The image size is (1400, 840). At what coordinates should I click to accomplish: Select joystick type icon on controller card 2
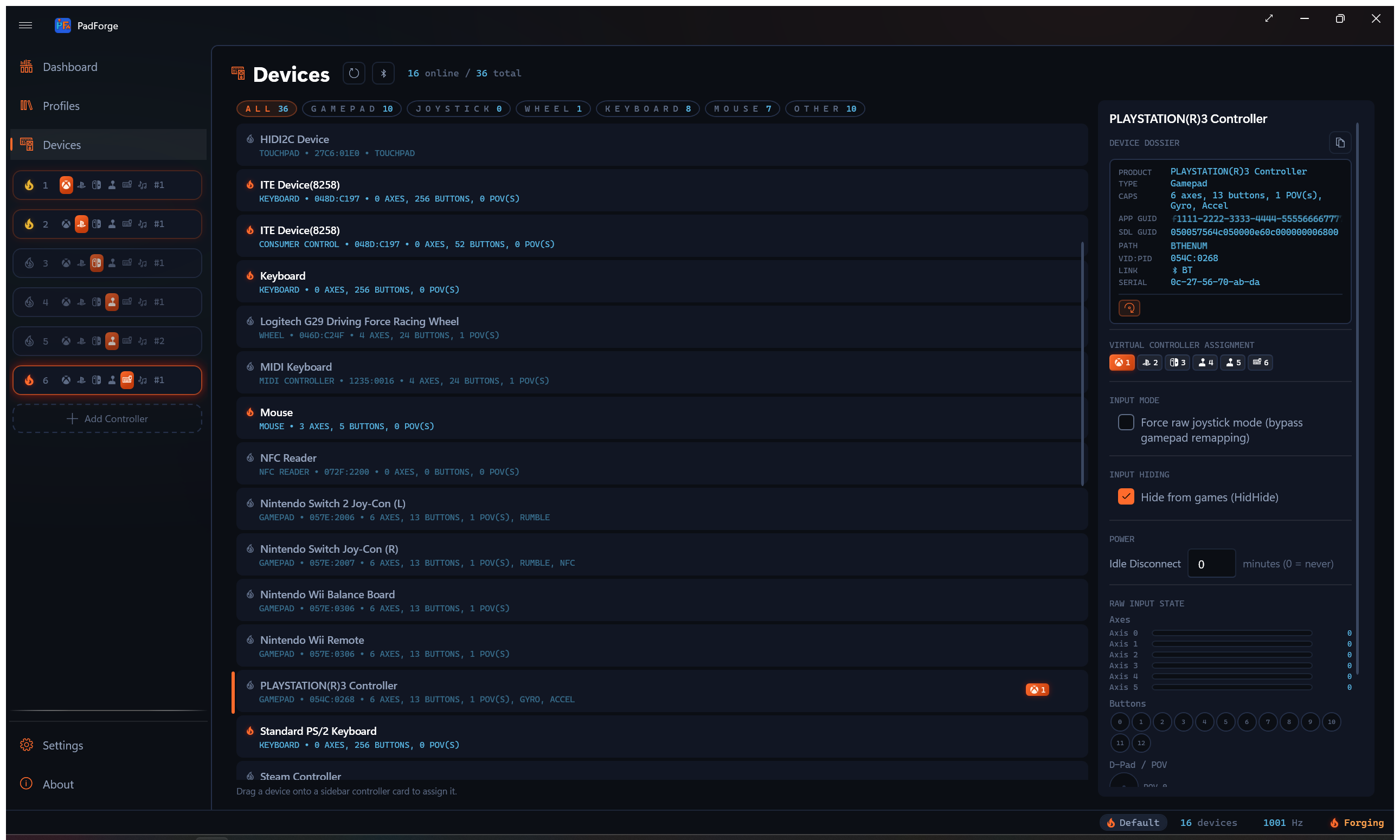coord(112,224)
